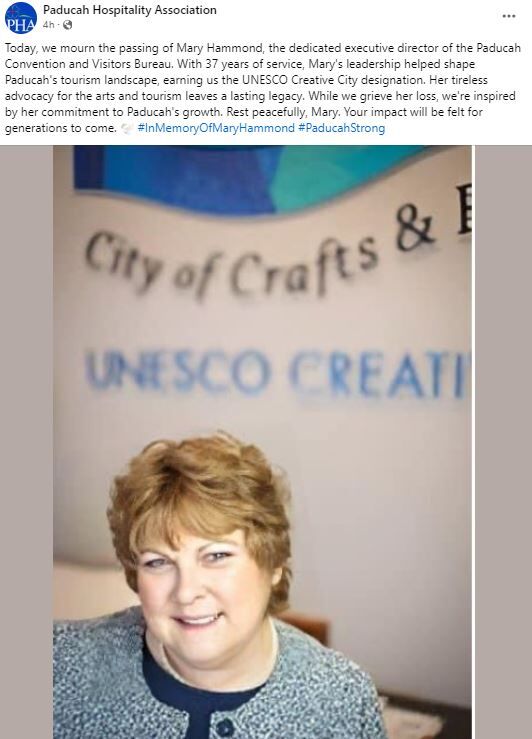Click the globe public audience icon

click(x=68, y=25)
